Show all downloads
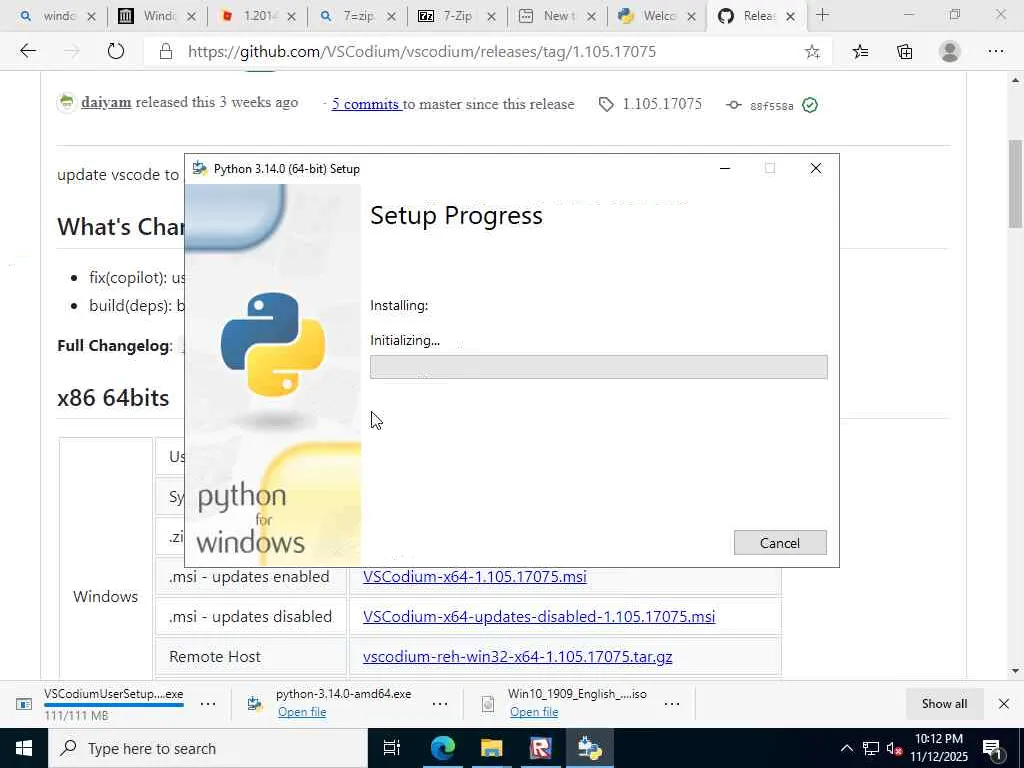The width and height of the screenshot is (1024, 768). pyautogui.click(x=944, y=703)
